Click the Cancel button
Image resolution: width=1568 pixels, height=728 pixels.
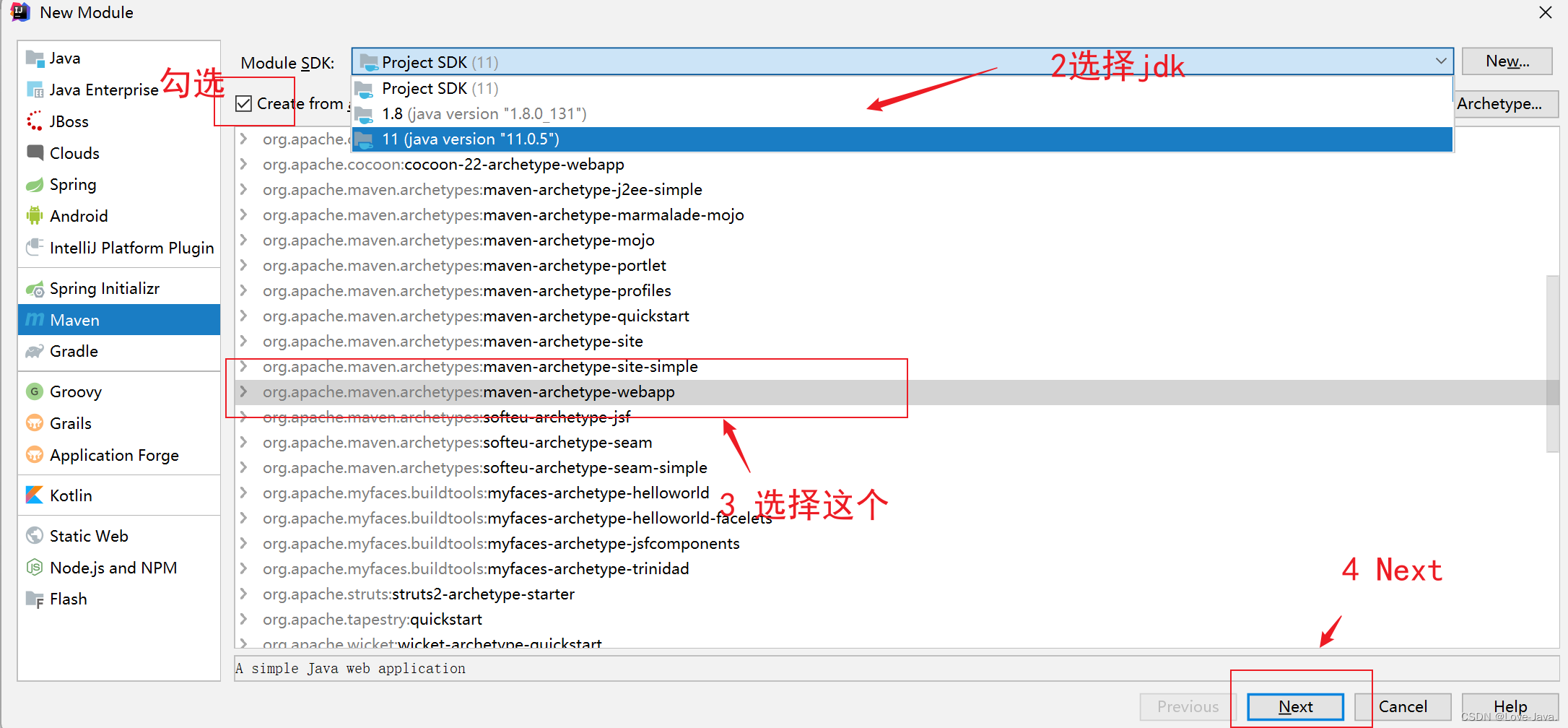pyautogui.click(x=1403, y=706)
